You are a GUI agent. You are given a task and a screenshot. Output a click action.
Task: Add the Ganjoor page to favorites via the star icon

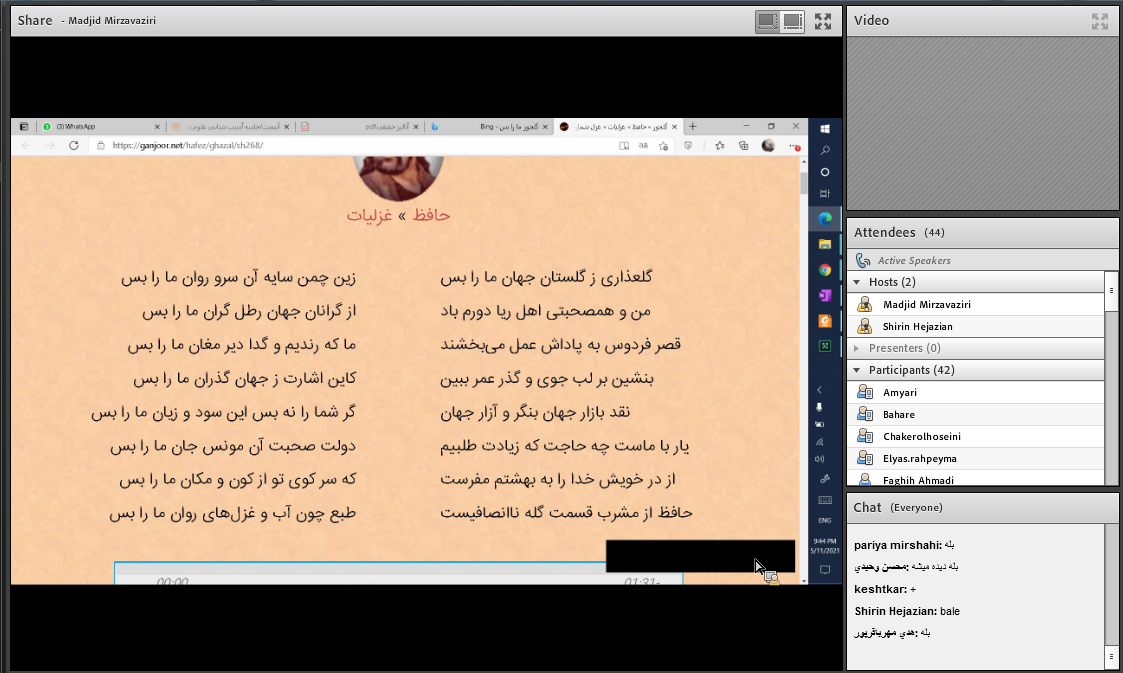coord(663,146)
